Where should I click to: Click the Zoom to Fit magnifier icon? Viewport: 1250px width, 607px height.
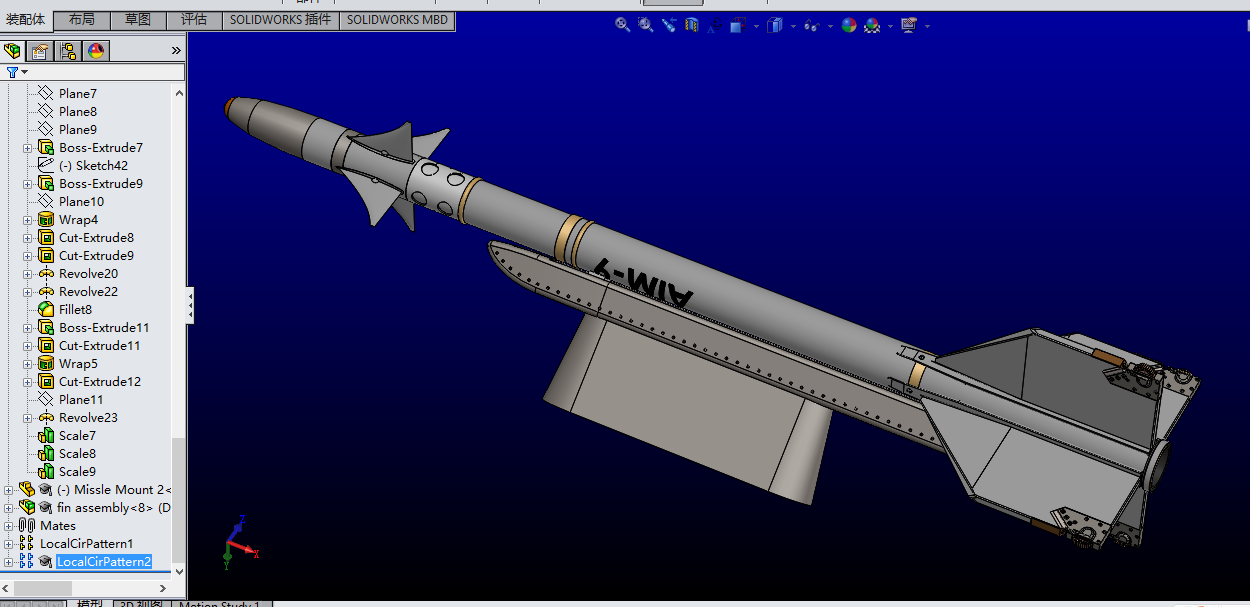click(622, 25)
